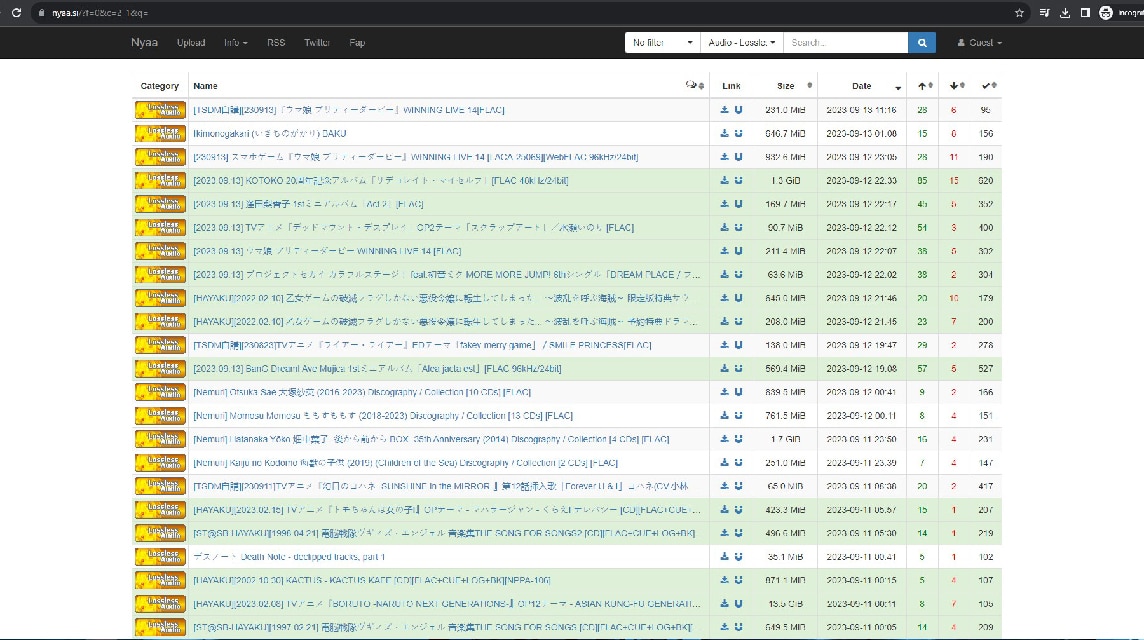Open magnet link for Otsuka Sae discography
1144x640 pixels.
click(738, 392)
